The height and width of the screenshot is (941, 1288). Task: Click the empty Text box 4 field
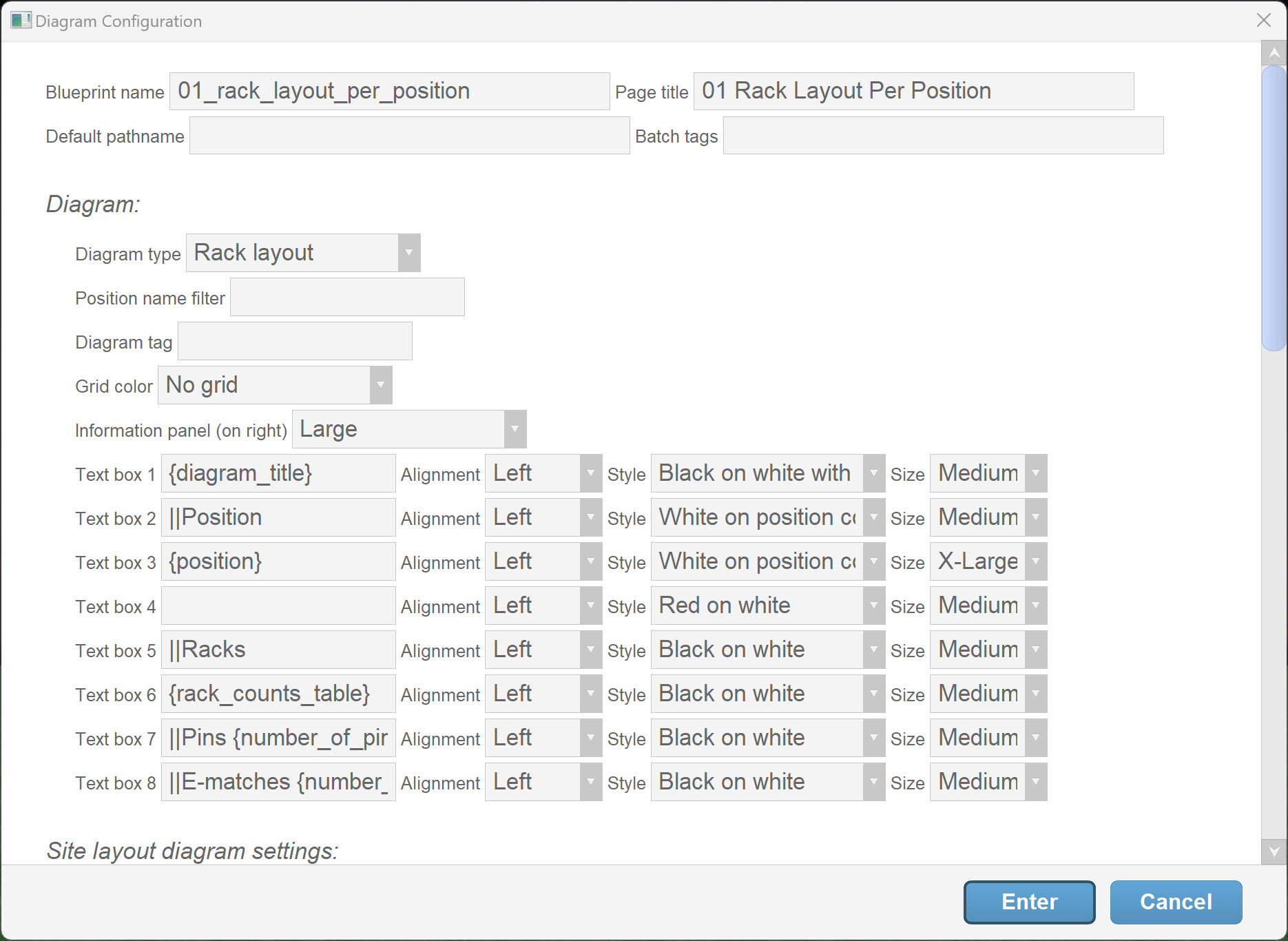tap(278, 606)
